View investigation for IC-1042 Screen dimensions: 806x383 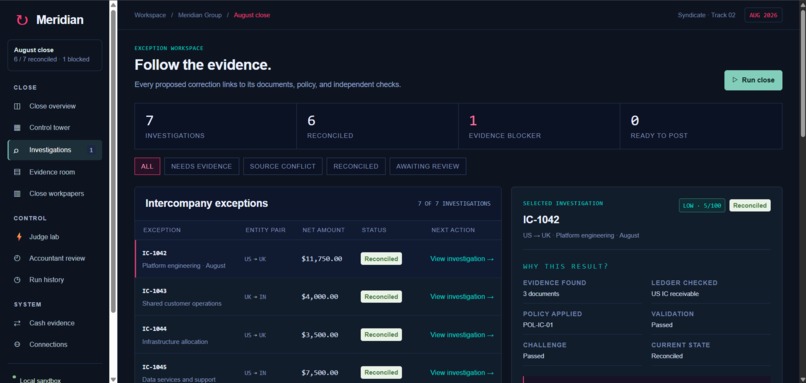(462, 259)
